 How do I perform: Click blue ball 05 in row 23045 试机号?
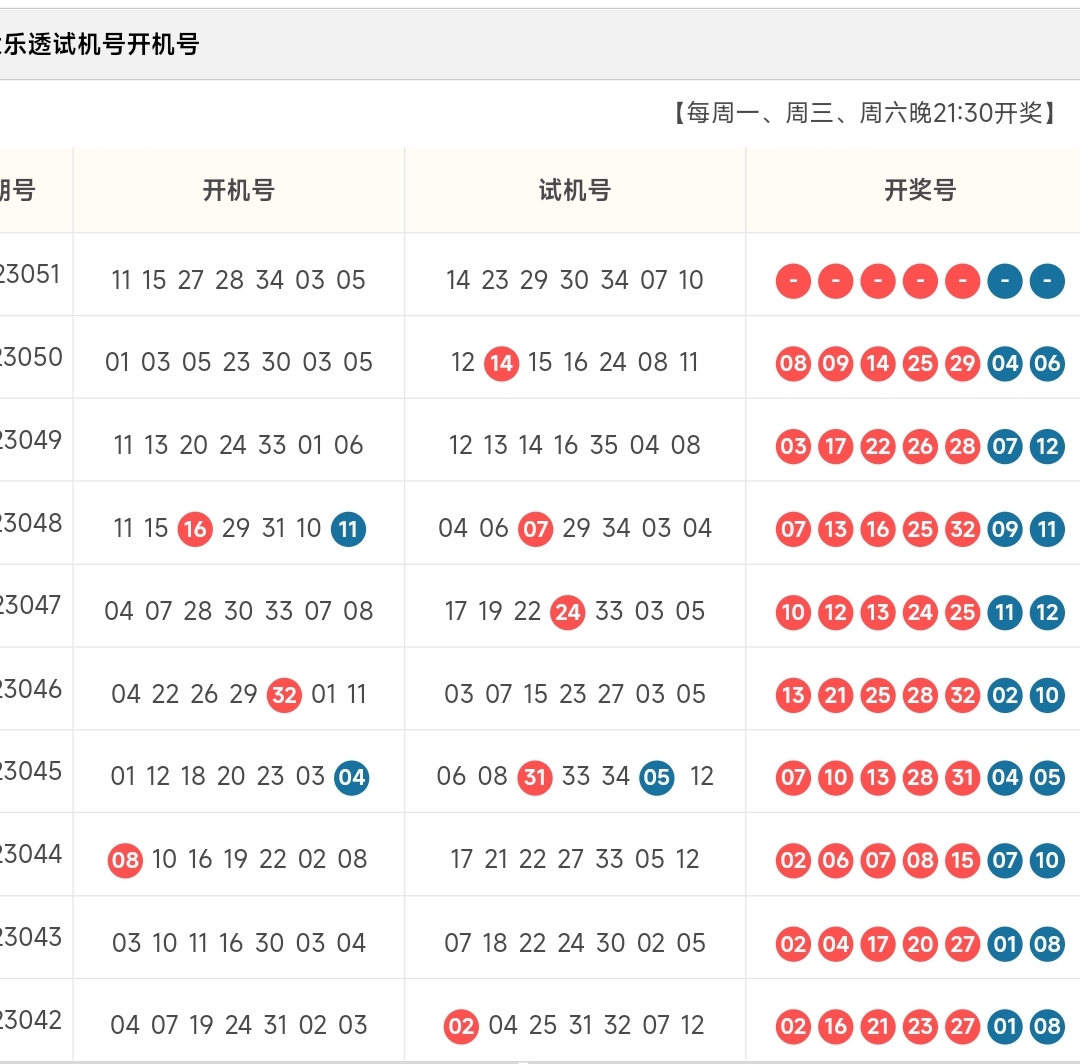click(656, 778)
